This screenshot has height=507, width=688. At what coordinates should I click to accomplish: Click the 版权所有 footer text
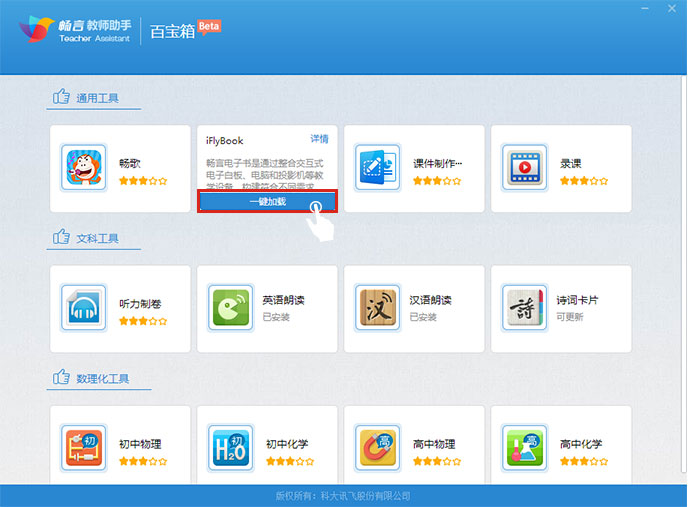[343, 496]
